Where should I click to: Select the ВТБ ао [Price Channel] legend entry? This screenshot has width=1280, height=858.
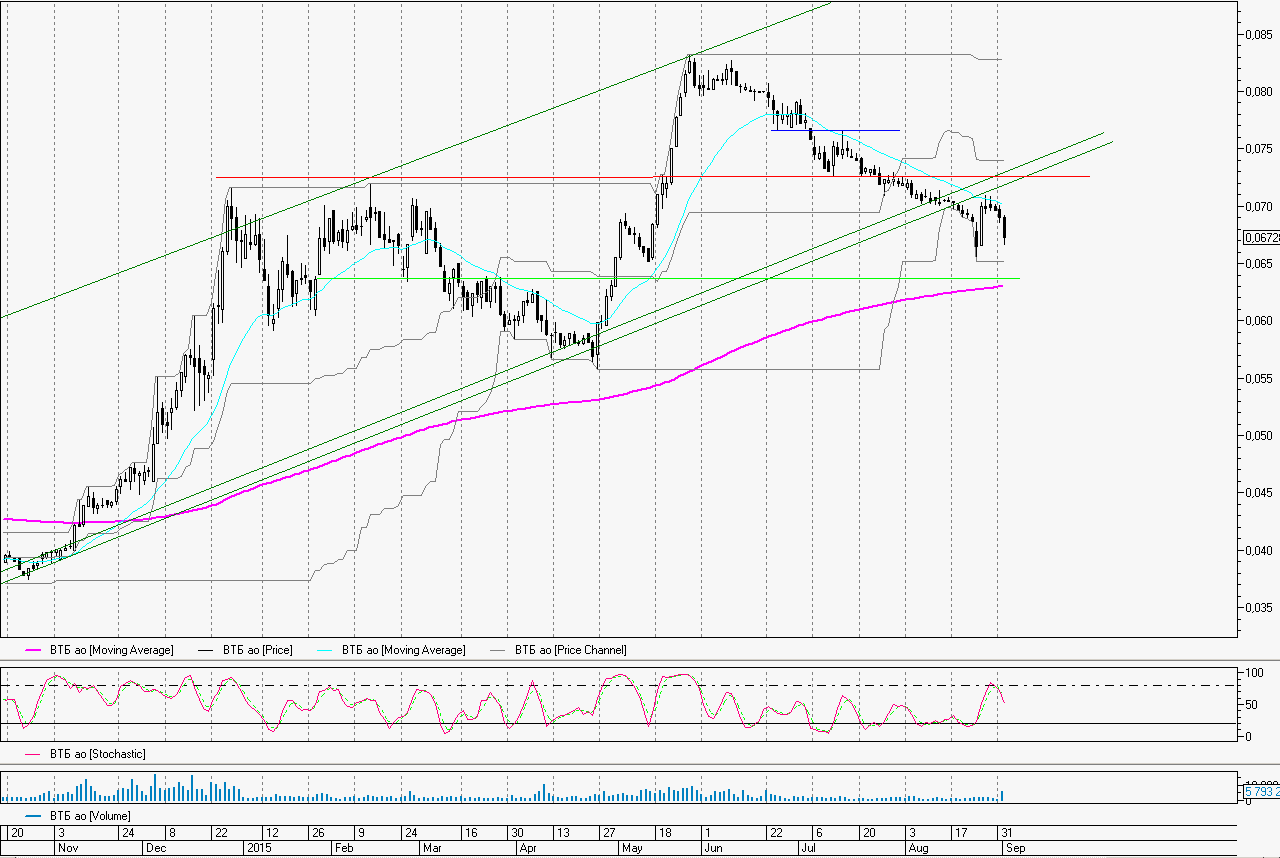coord(571,651)
